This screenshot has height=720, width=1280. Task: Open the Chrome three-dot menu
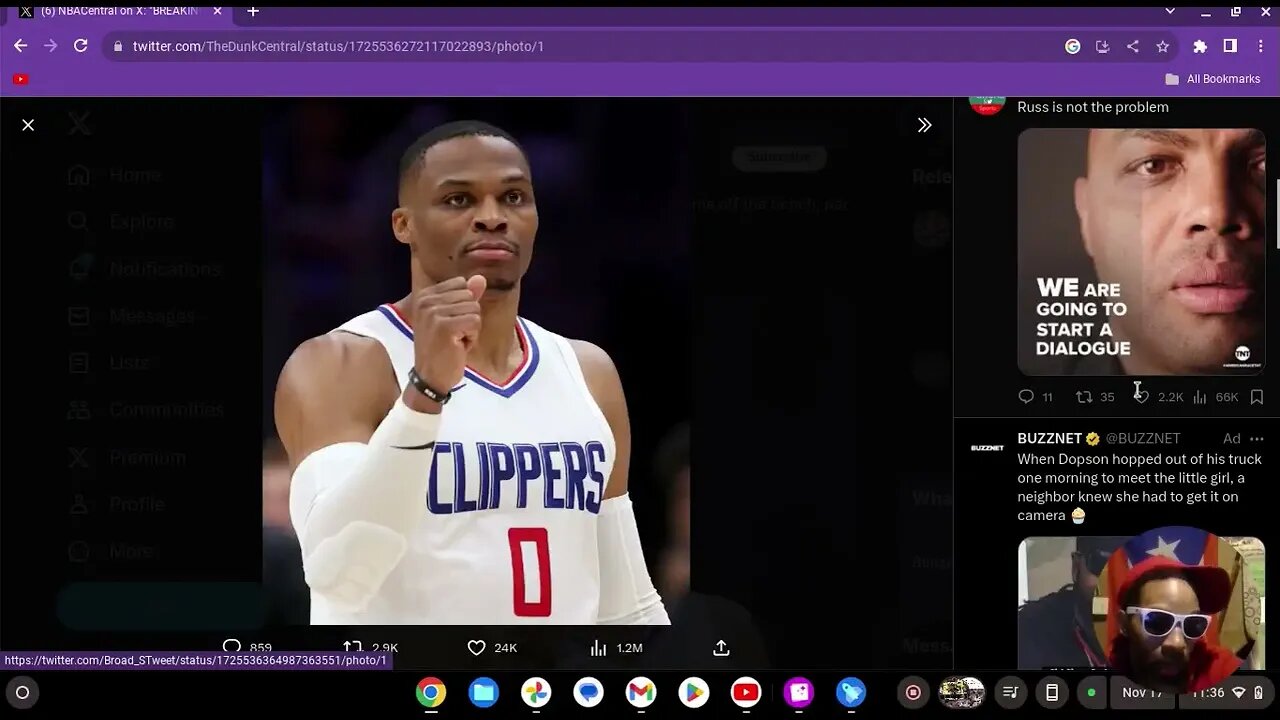coord(1259,46)
